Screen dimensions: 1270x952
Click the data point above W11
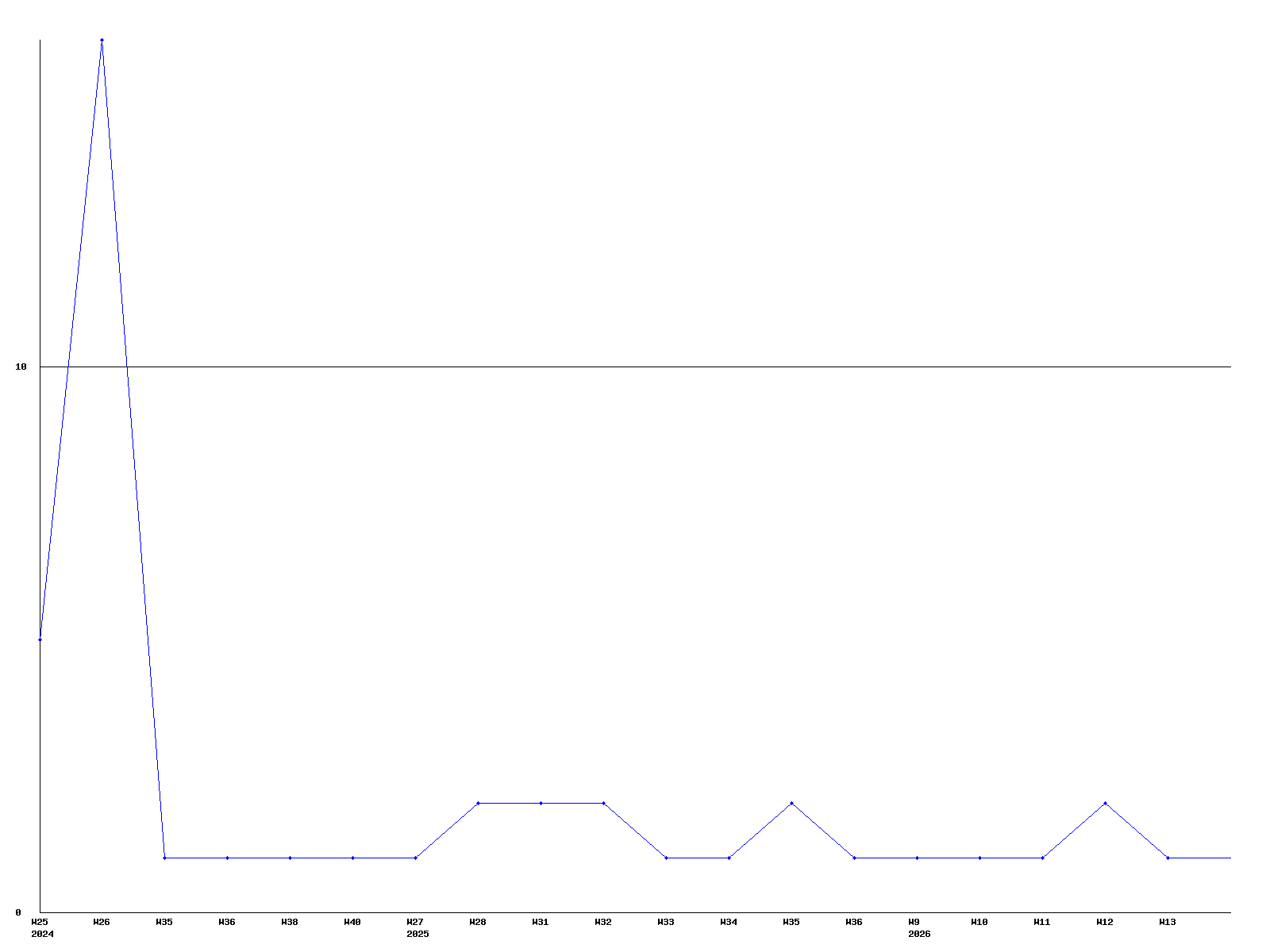(x=1042, y=858)
